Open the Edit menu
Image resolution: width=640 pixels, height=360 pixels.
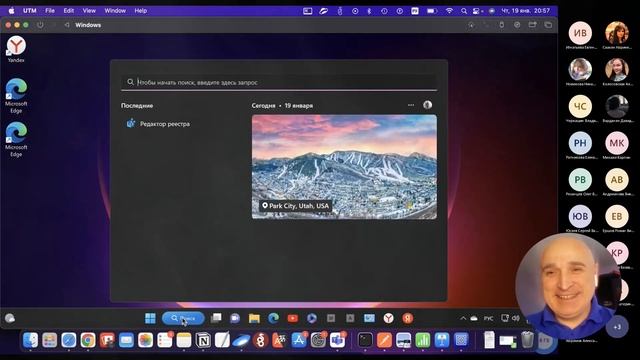[69, 11]
